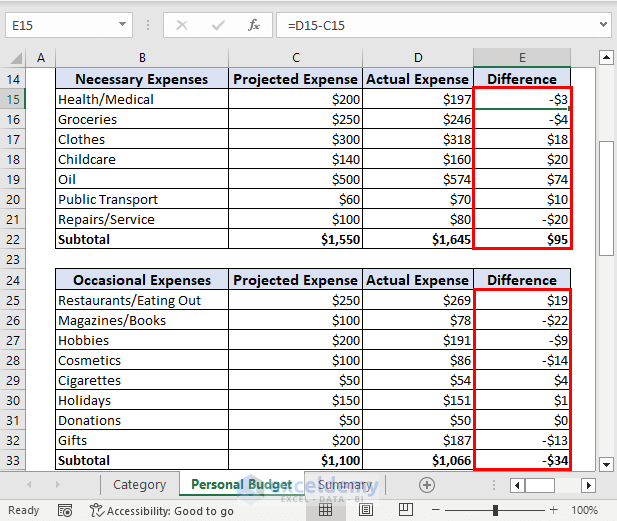Click the Enter formula checkmark icon
The width and height of the screenshot is (617, 521).
pyautogui.click(x=218, y=25)
